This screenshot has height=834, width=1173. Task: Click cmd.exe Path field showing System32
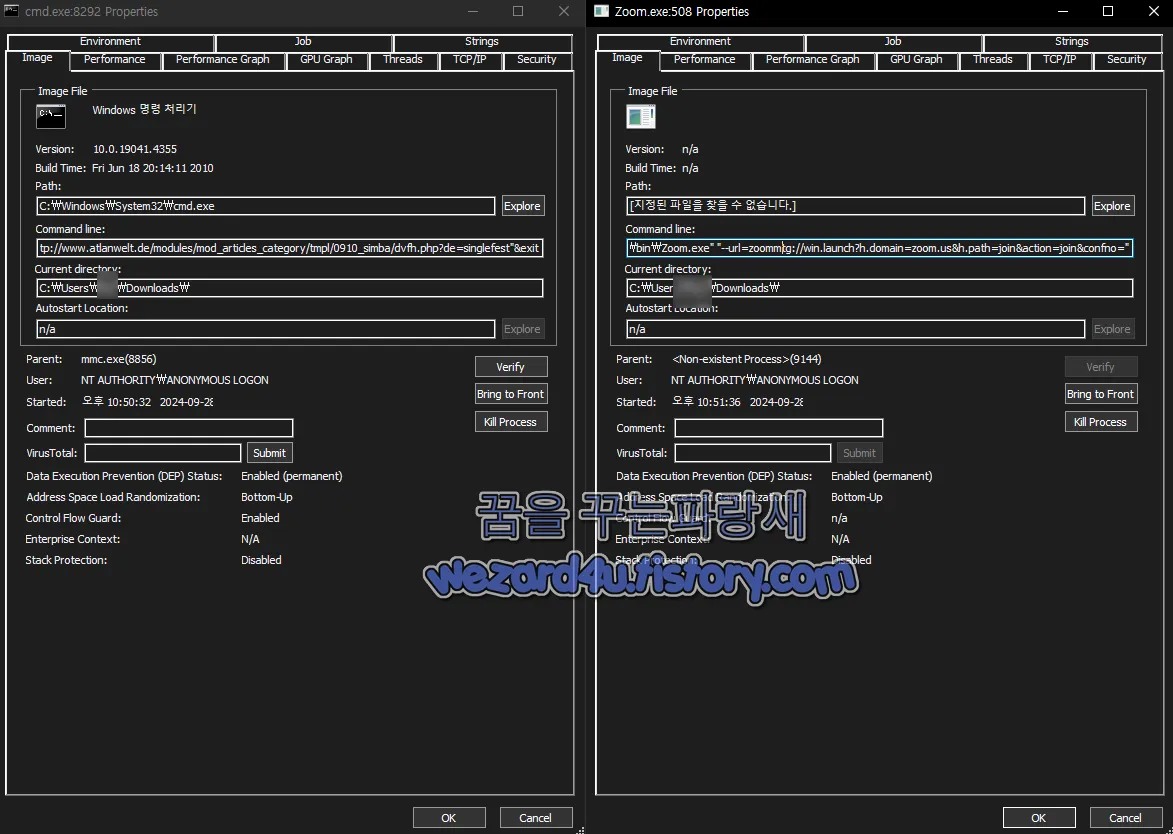[266, 206]
